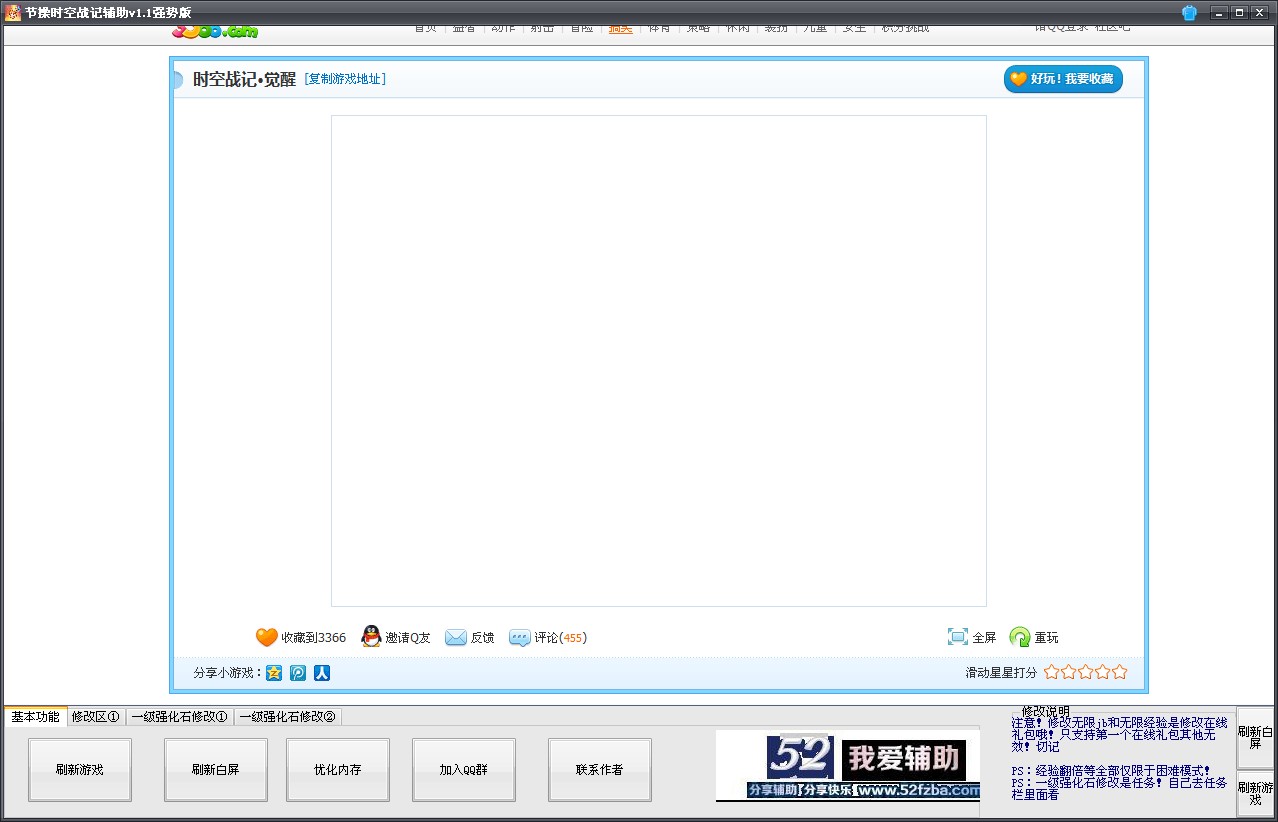The image size is (1278, 822).
Task: Click the large 刷新白屏 button in 基本功能 tab
Action: pyautogui.click(x=216, y=770)
